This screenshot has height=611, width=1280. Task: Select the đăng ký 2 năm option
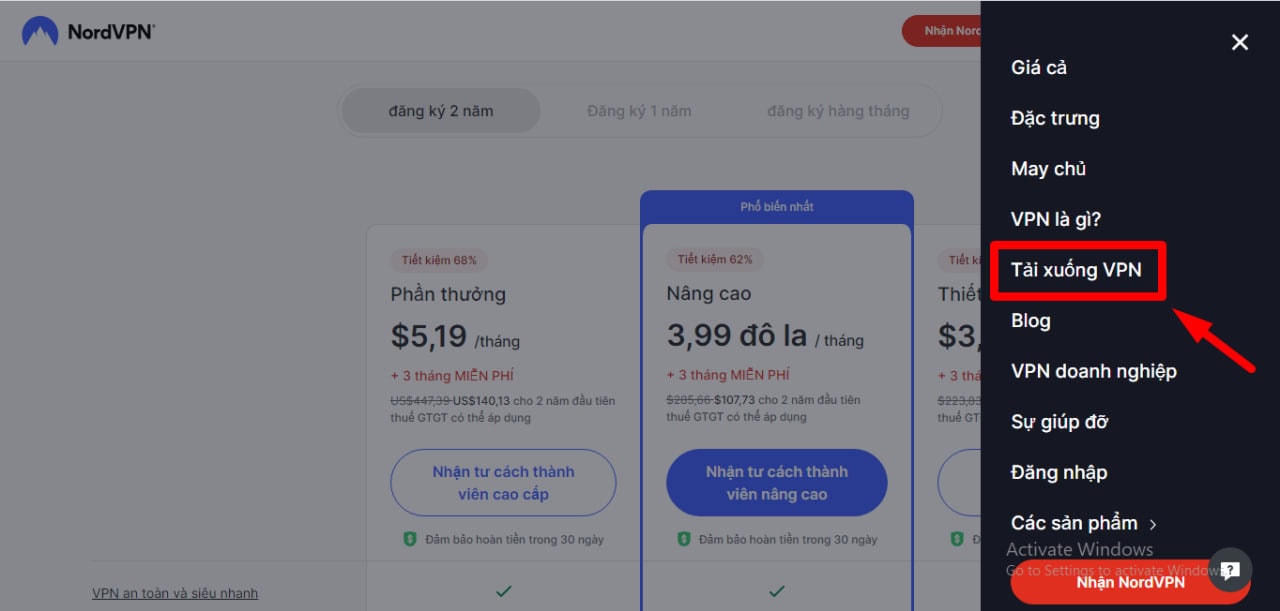[441, 111]
